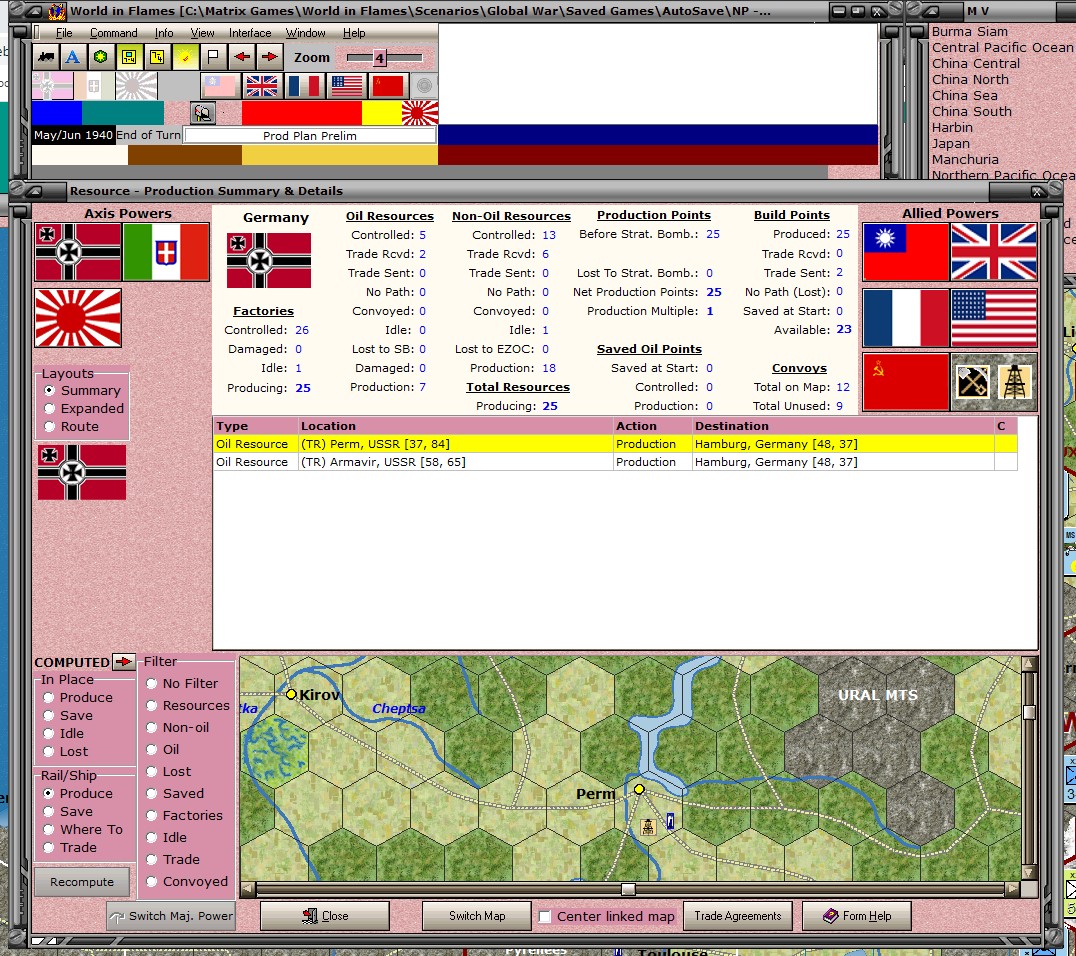The width and height of the screenshot is (1076, 956).
Task: Select Burma Siam in the M V list
Action: click(x=970, y=32)
